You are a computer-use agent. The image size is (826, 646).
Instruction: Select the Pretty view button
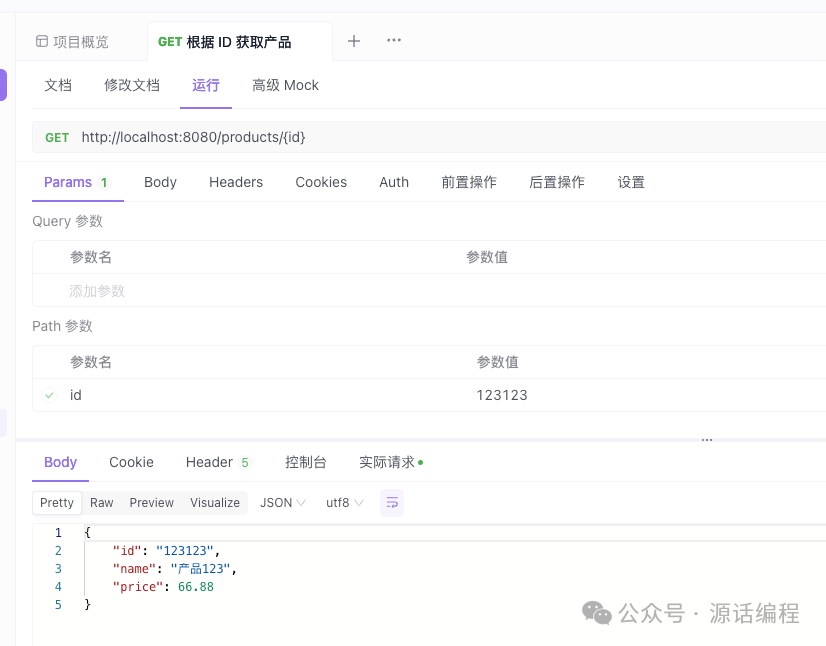[x=57, y=503]
